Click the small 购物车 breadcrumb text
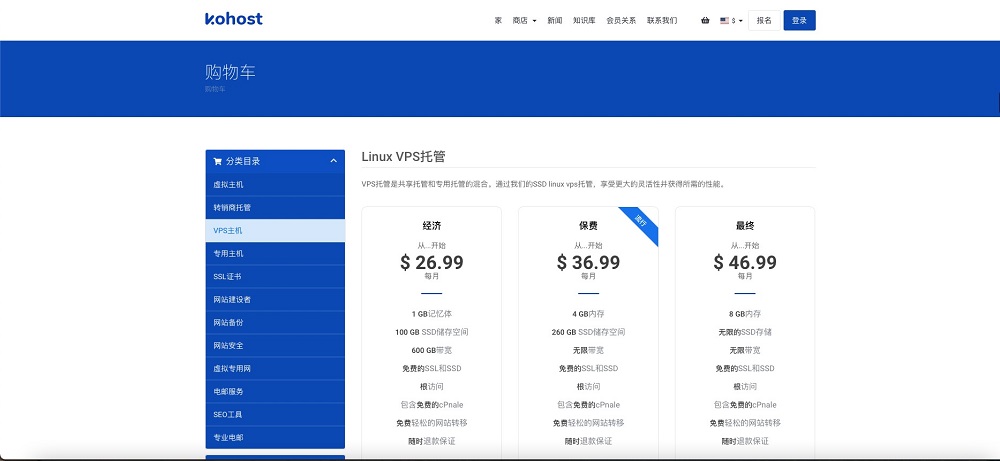1000x461 pixels. click(x=215, y=89)
